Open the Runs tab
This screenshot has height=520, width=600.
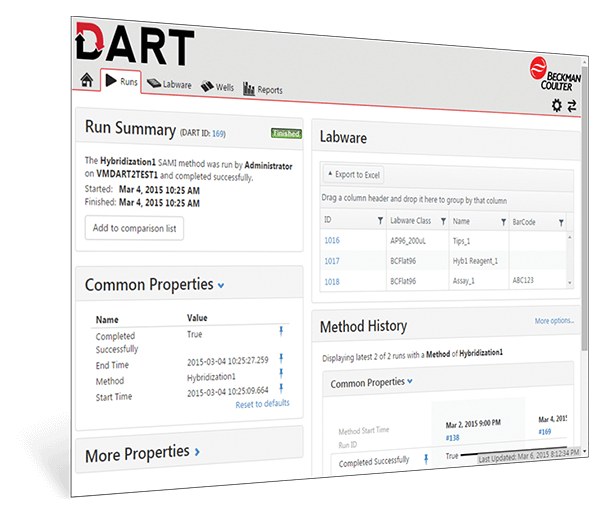(x=121, y=81)
